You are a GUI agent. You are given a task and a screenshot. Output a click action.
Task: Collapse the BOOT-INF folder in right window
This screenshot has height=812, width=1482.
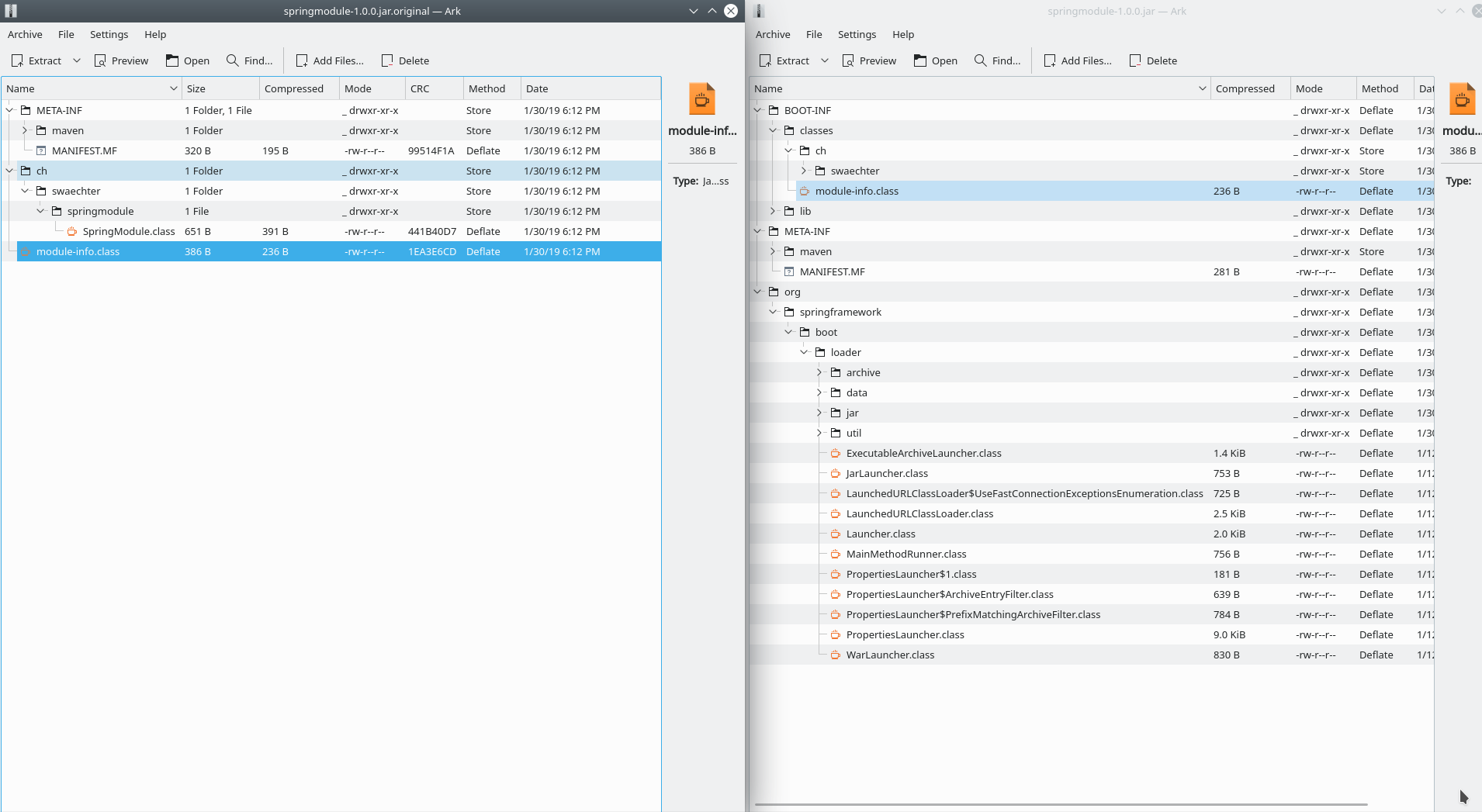pos(758,110)
